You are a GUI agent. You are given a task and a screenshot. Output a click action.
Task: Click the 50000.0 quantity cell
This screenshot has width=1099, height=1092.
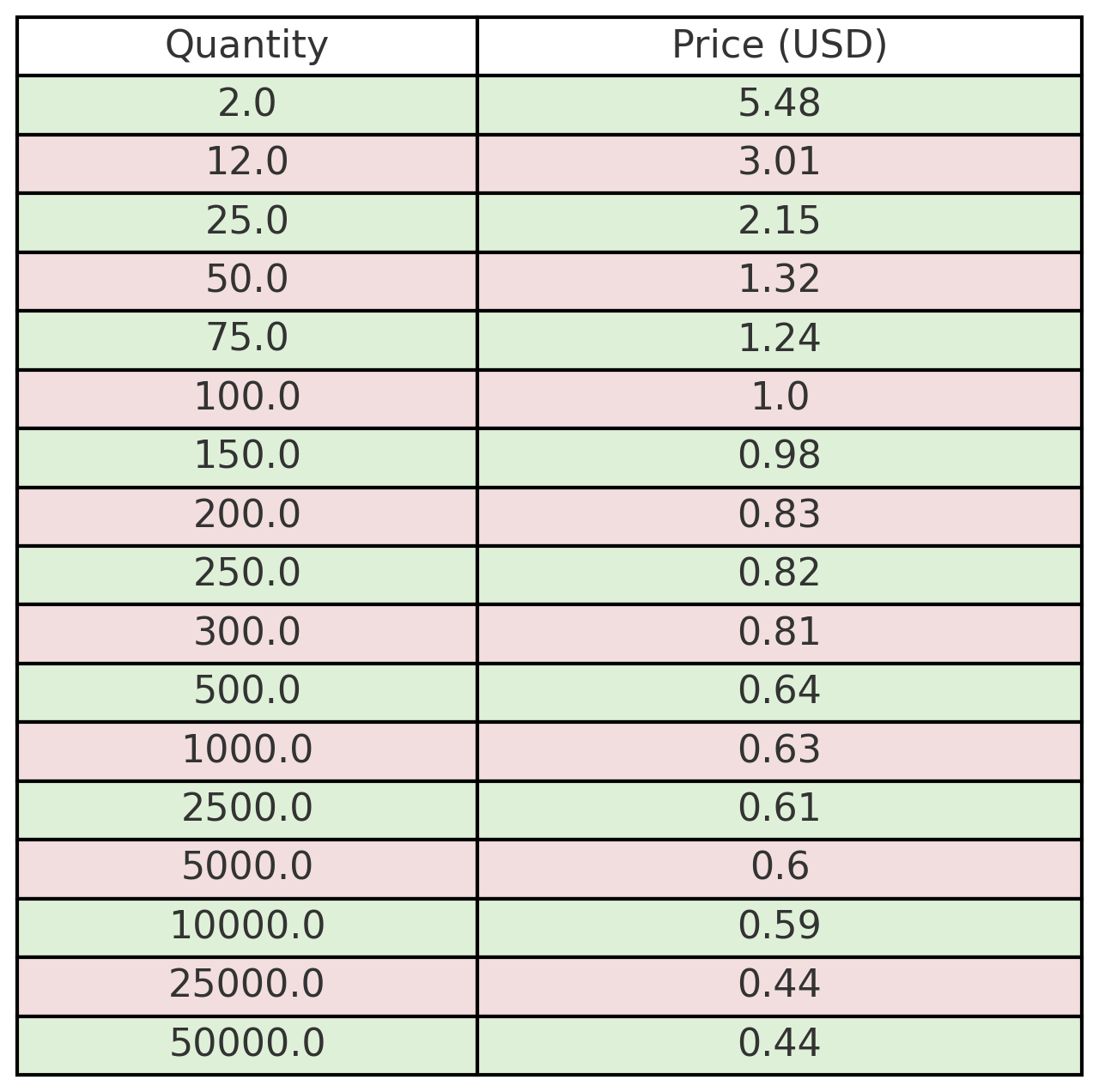click(247, 1046)
